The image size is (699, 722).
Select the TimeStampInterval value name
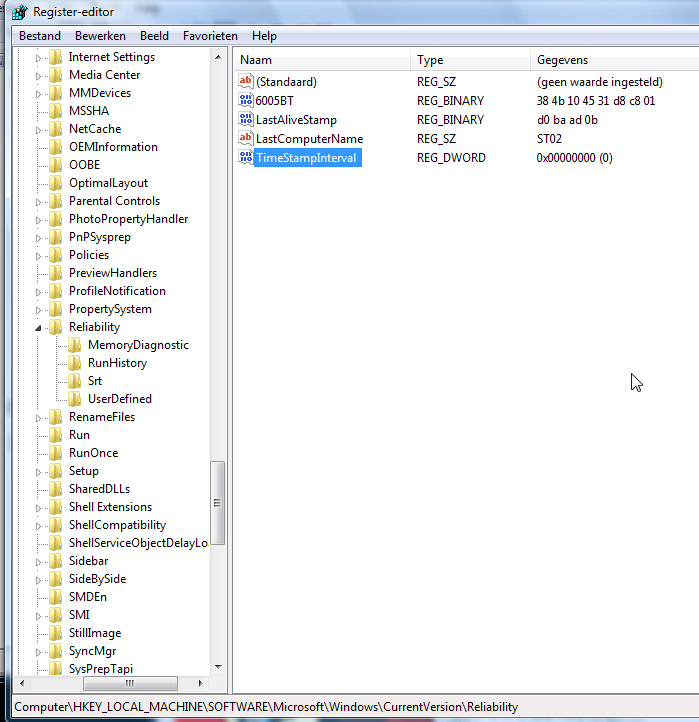(x=308, y=158)
